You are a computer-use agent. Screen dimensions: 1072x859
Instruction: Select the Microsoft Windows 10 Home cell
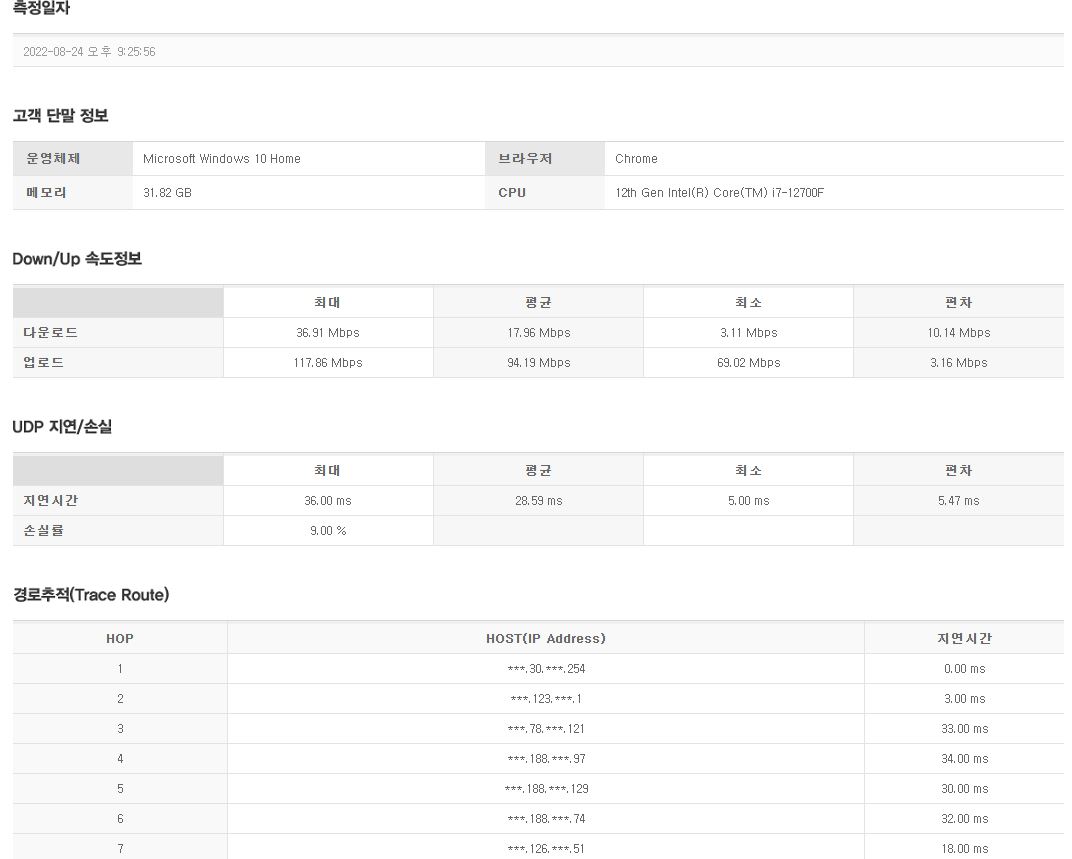point(221,159)
